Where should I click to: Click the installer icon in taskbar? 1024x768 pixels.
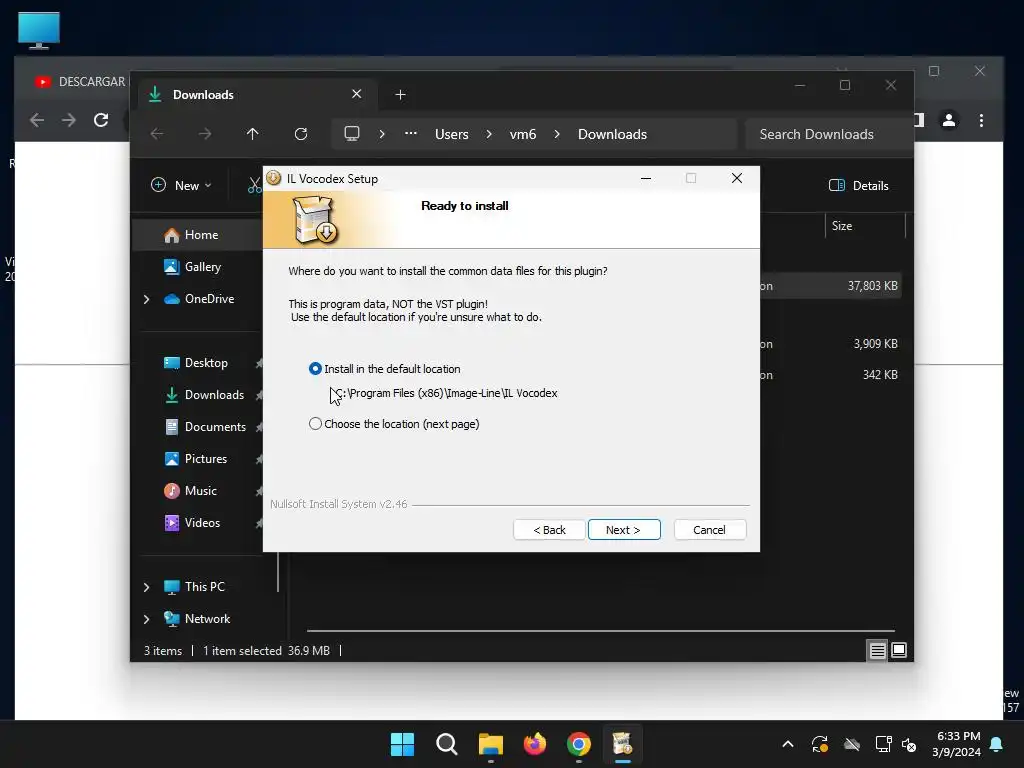click(622, 744)
